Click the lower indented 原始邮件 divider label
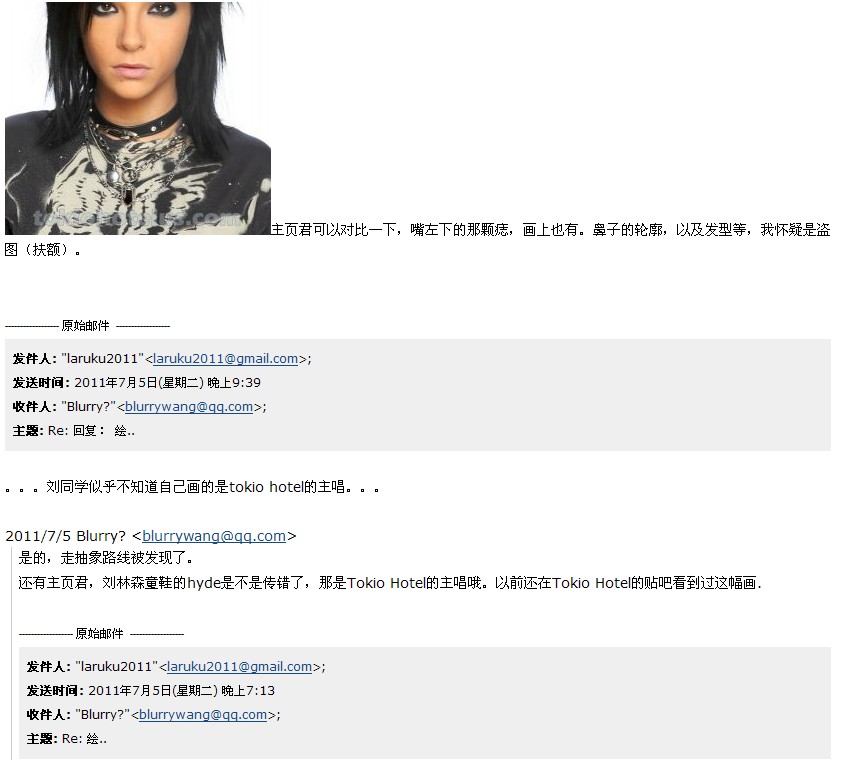This screenshot has width=846, height=760. (x=99, y=634)
